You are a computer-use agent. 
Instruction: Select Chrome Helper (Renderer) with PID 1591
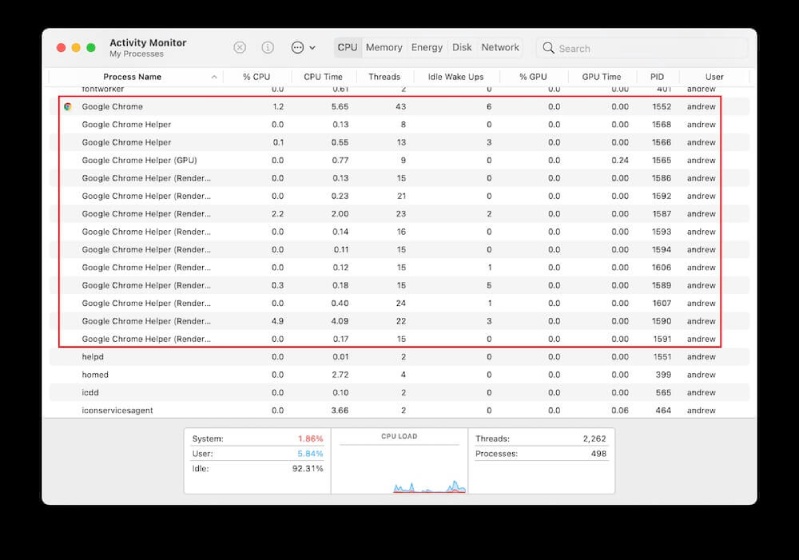click(399, 339)
